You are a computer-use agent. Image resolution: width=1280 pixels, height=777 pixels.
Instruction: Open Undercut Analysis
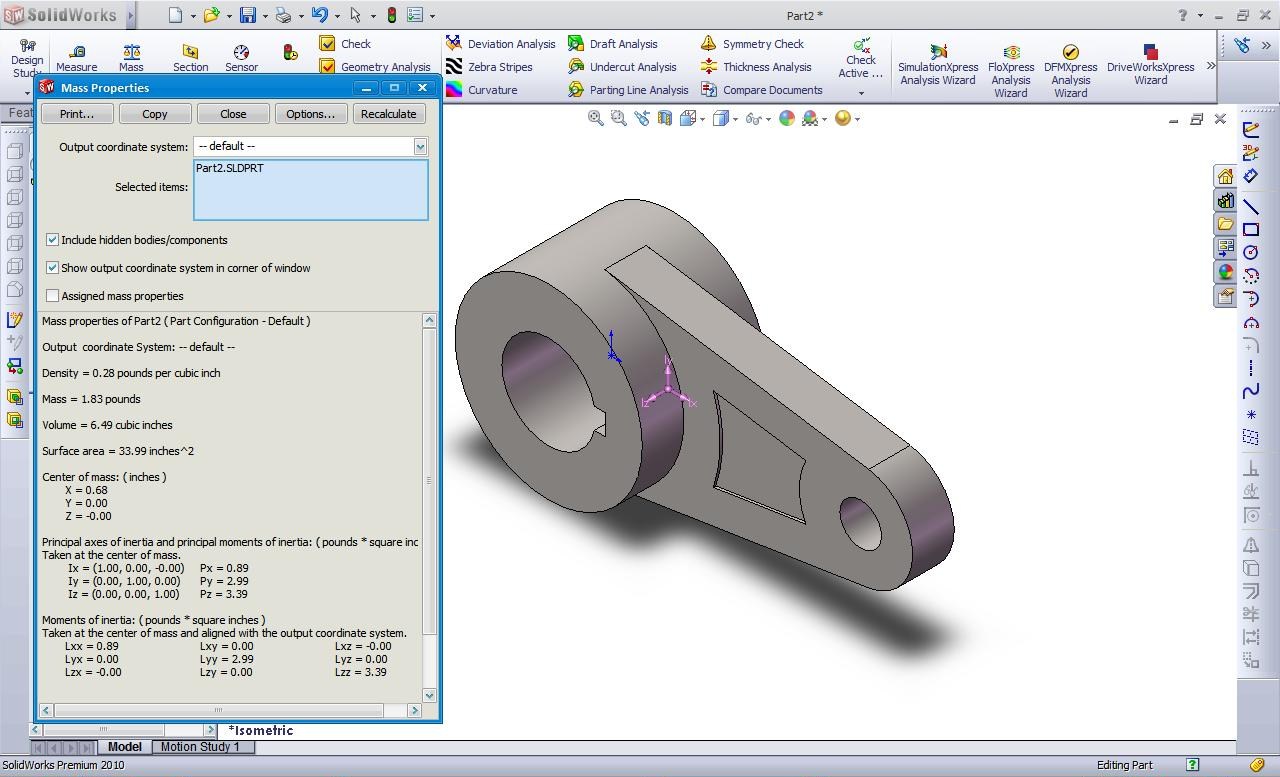click(622, 67)
